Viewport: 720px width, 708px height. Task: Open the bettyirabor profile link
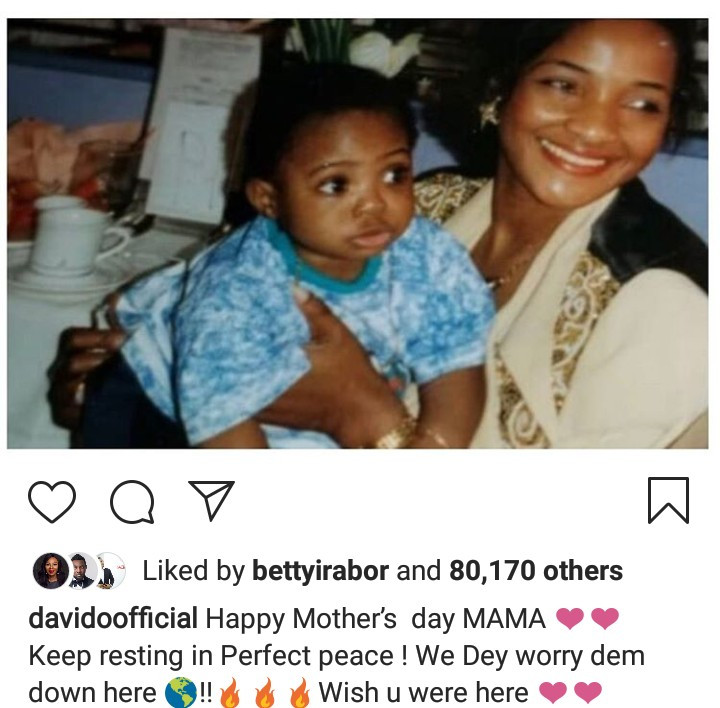pos(320,571)
